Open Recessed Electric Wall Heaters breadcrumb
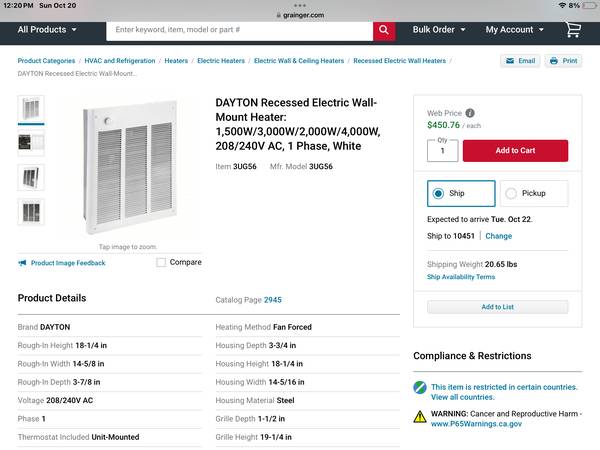The image size is (600, 450). (399, 60)
